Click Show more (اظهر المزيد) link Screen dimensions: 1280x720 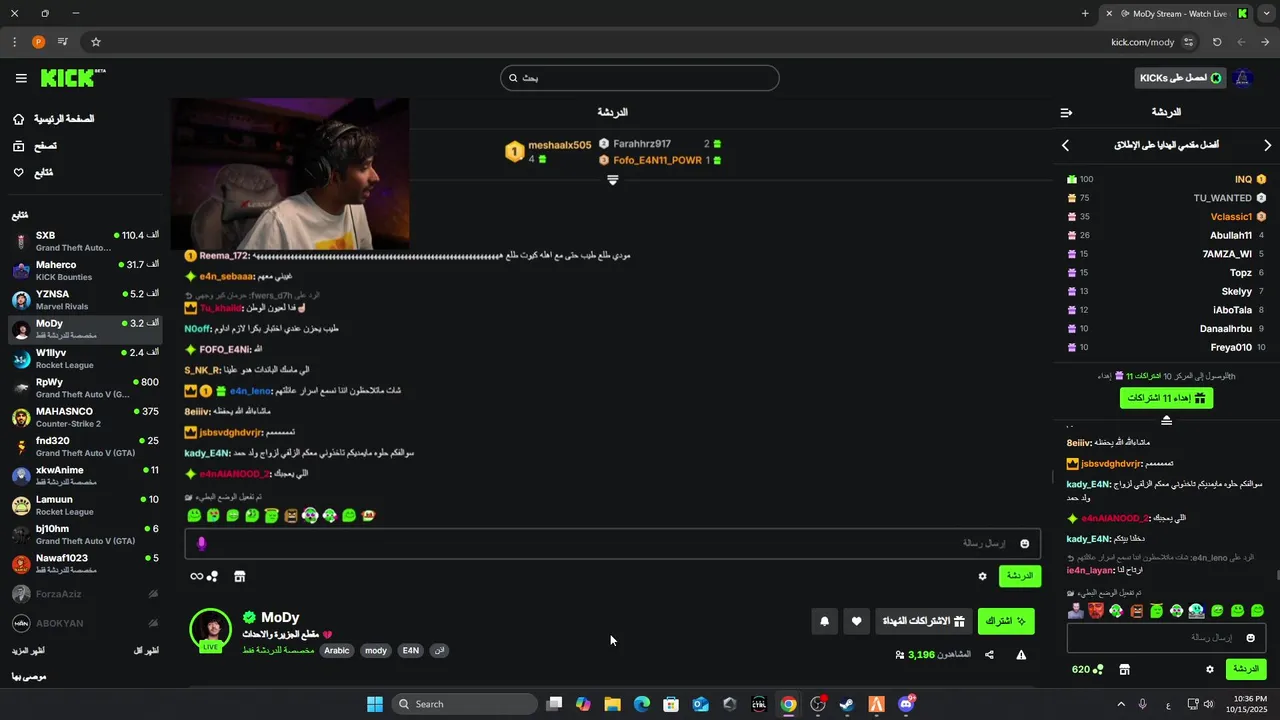click(x=28, y=651)
